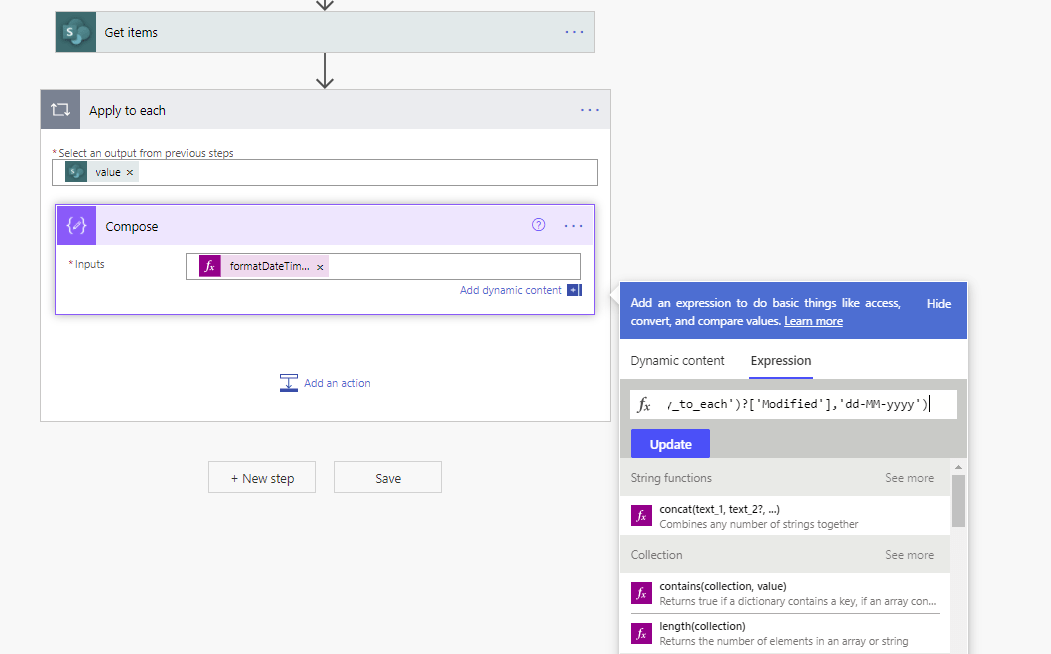Hide the expression panel
Screen dimensions: 1051x654
(x=938, y=304)
